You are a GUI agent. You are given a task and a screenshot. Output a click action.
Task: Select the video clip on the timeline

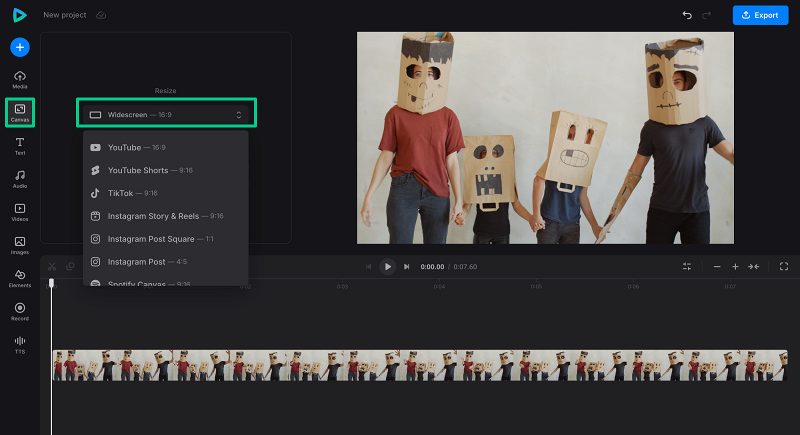click(x=420, y=365)
